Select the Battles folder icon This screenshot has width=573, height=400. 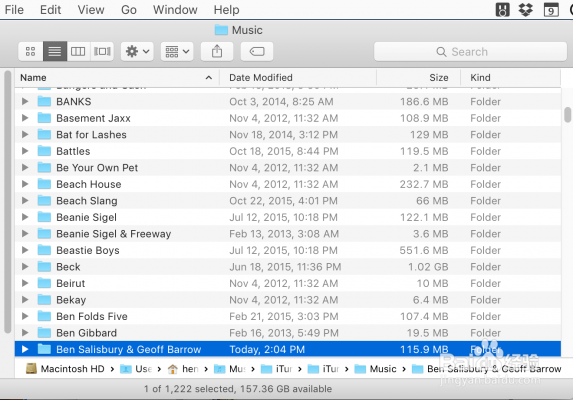tap(44, 151)
